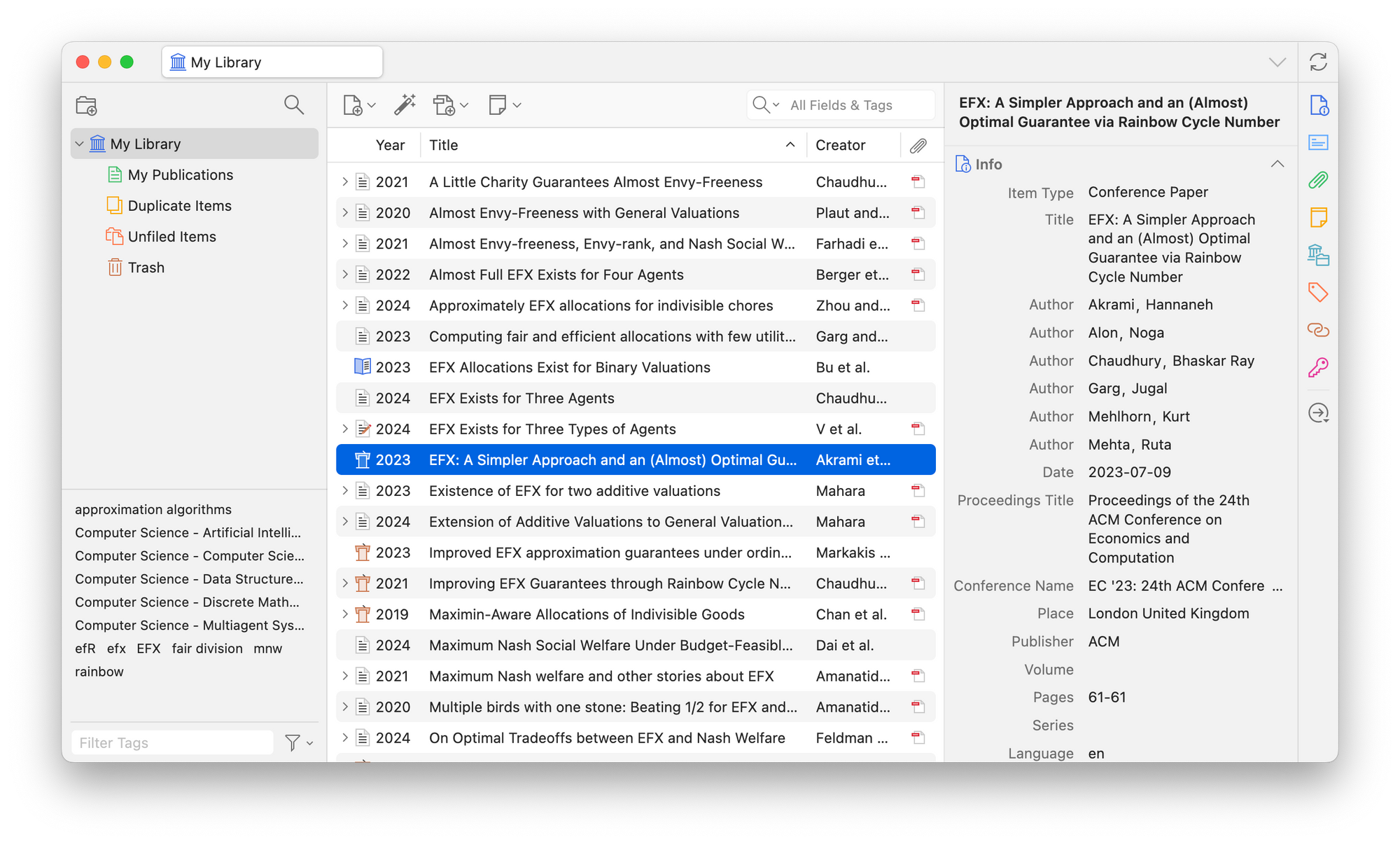Click tag filter funnel icon
The height and width of the screenshot is (844, 1400).
point(293,742)
